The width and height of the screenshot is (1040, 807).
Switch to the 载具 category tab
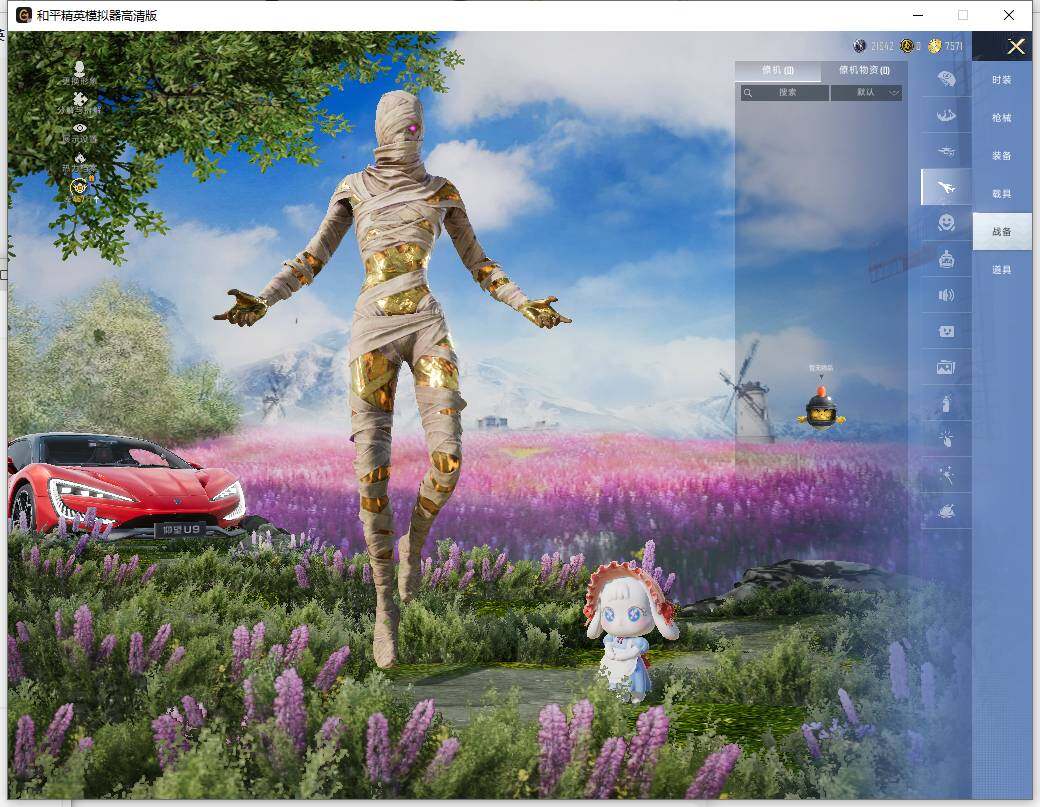point(1002,194)
